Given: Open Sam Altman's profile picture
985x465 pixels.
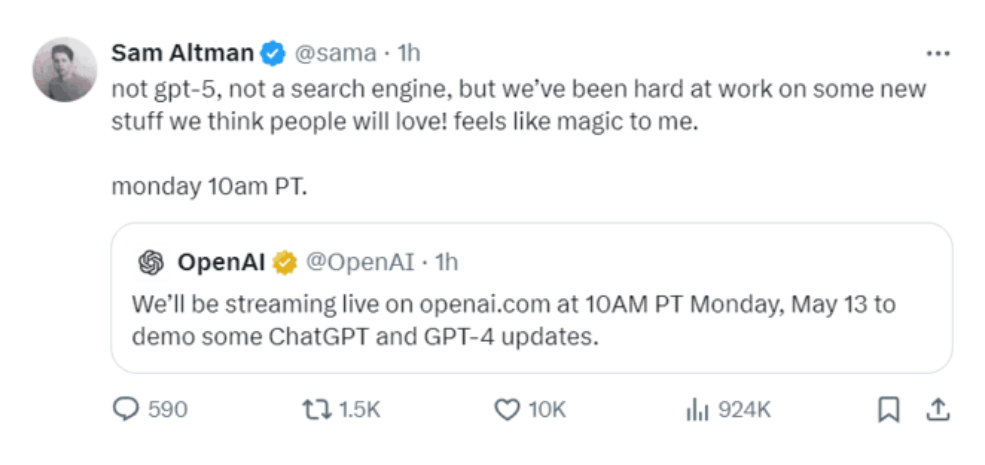Looking at the screenshot, I should click(65, 69).
